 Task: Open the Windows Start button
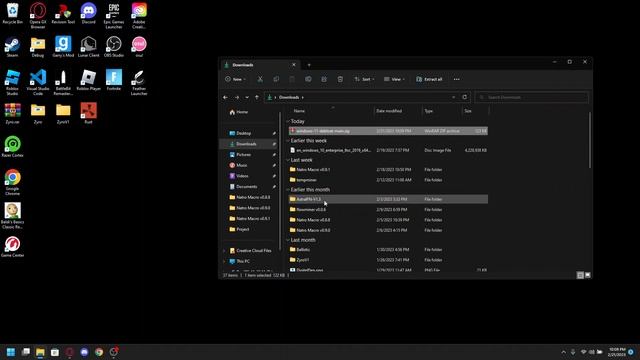click(x=11, y=352)
